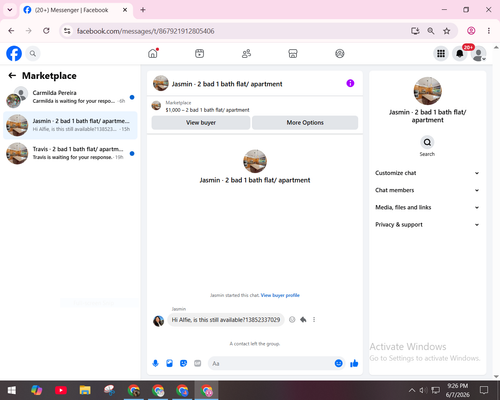Click the back arrow beside Marketplace
This screenshot has width=500, height=400.
[12, 76]
